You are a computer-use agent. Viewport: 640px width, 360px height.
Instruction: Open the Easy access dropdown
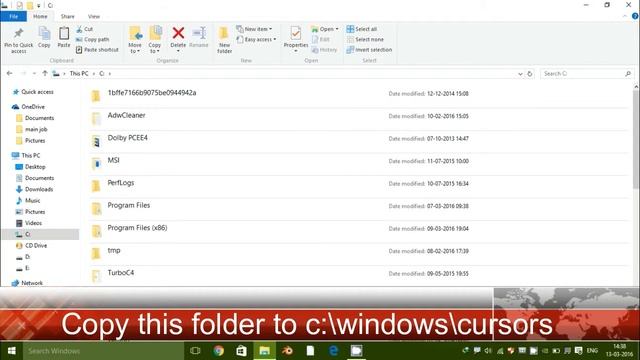[x=256, y=40]
